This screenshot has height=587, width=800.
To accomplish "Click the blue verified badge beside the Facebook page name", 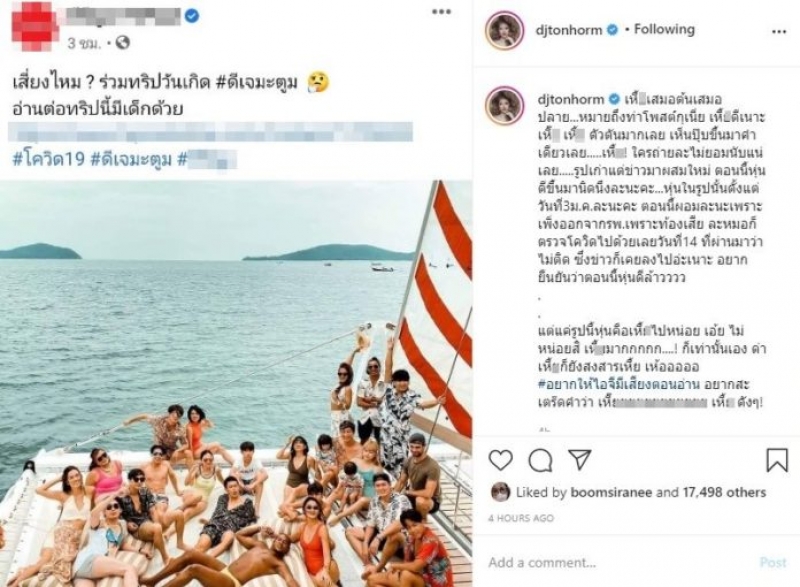I will coord(191,16).
